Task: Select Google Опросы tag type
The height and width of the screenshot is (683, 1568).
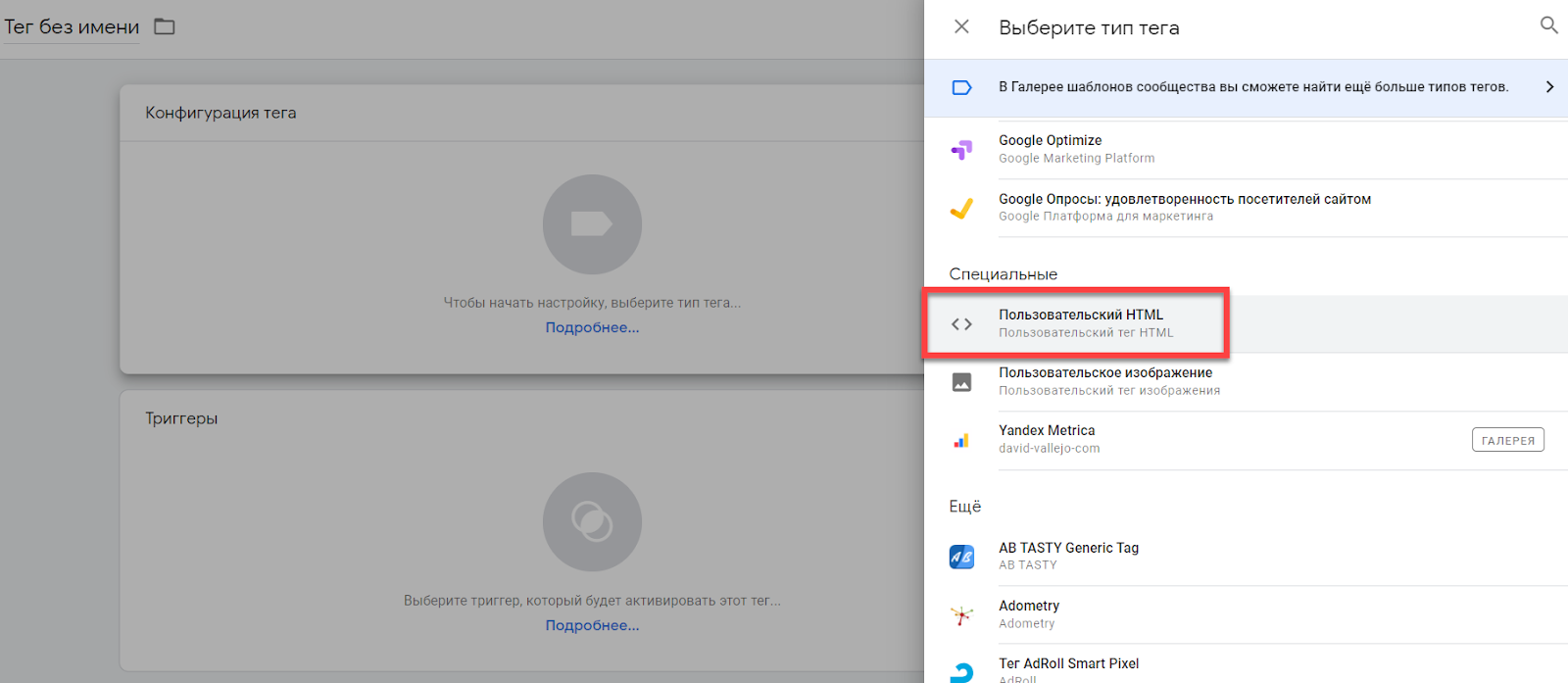Action: point(1246,208)
